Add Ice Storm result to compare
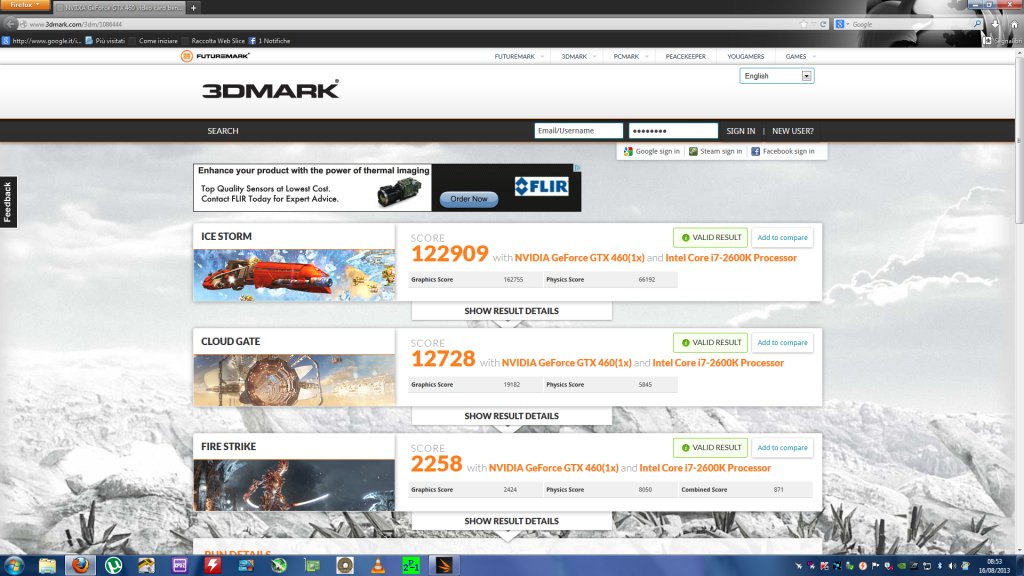 point(782,237)
